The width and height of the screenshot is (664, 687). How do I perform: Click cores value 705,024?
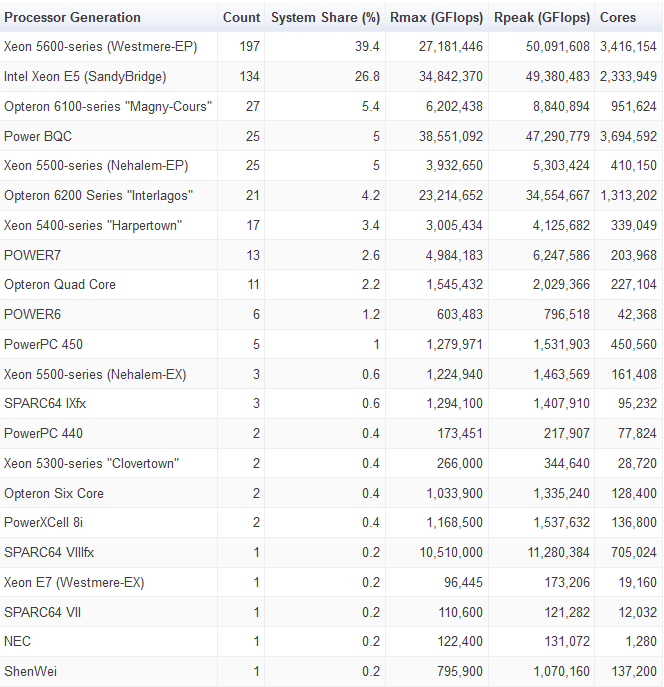coord(634,552)
